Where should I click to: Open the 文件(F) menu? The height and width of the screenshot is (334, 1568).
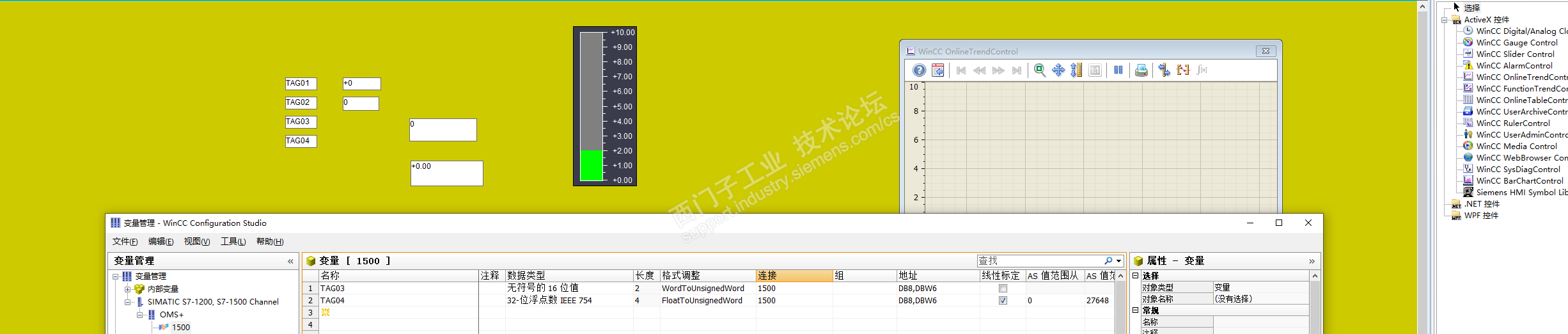[125, 241]
